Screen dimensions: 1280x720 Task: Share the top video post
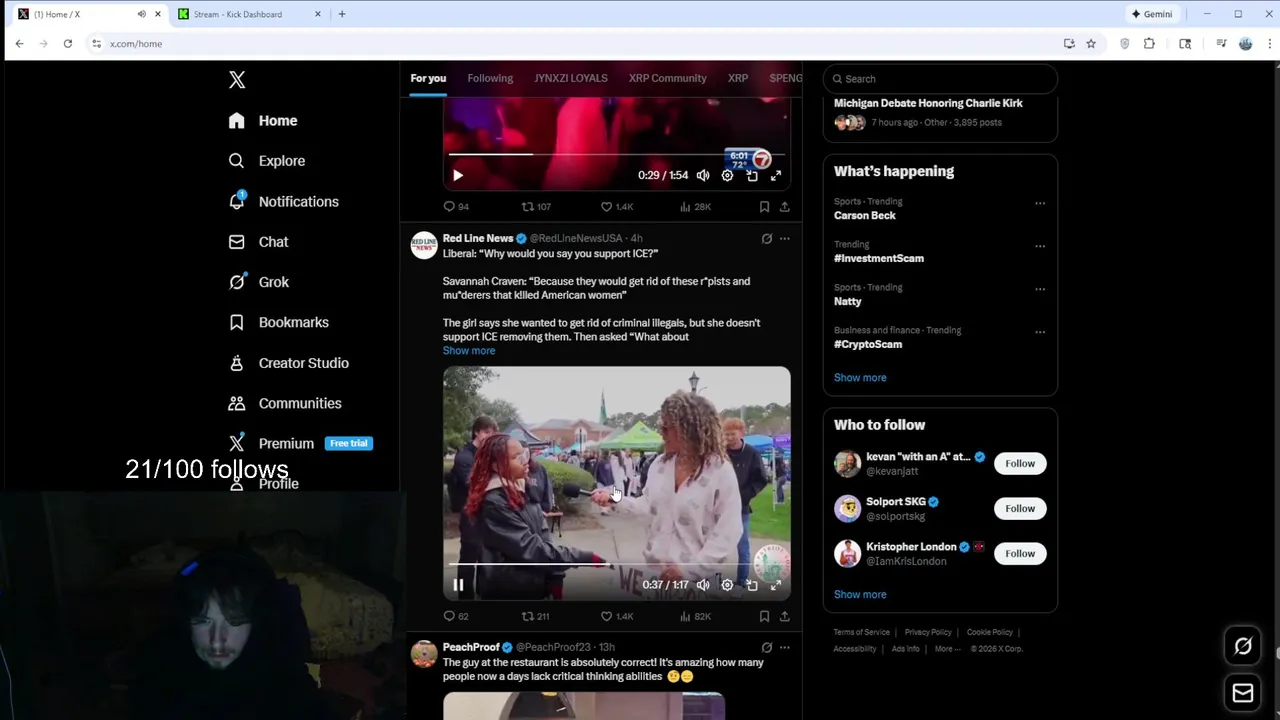785,207
